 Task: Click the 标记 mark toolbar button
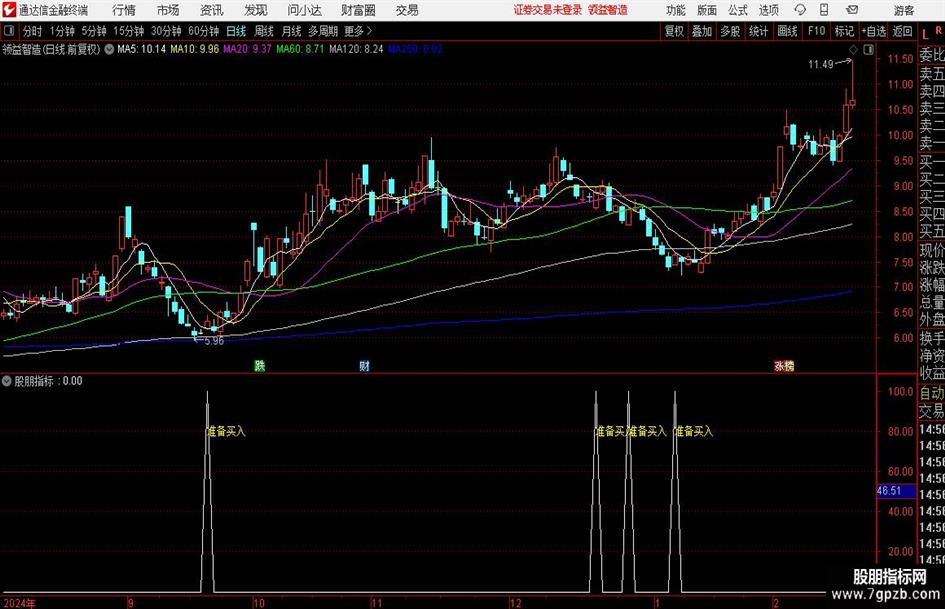pyautogui.click(x=844, y=31)
